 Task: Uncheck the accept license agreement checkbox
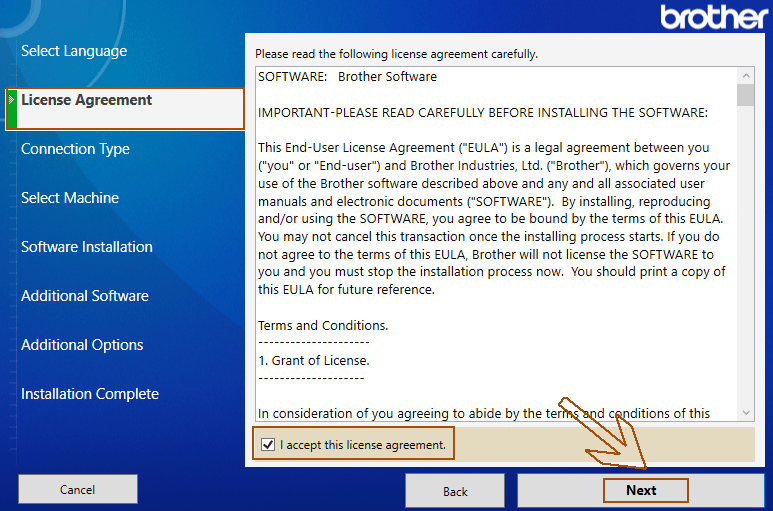click(268, 444)
